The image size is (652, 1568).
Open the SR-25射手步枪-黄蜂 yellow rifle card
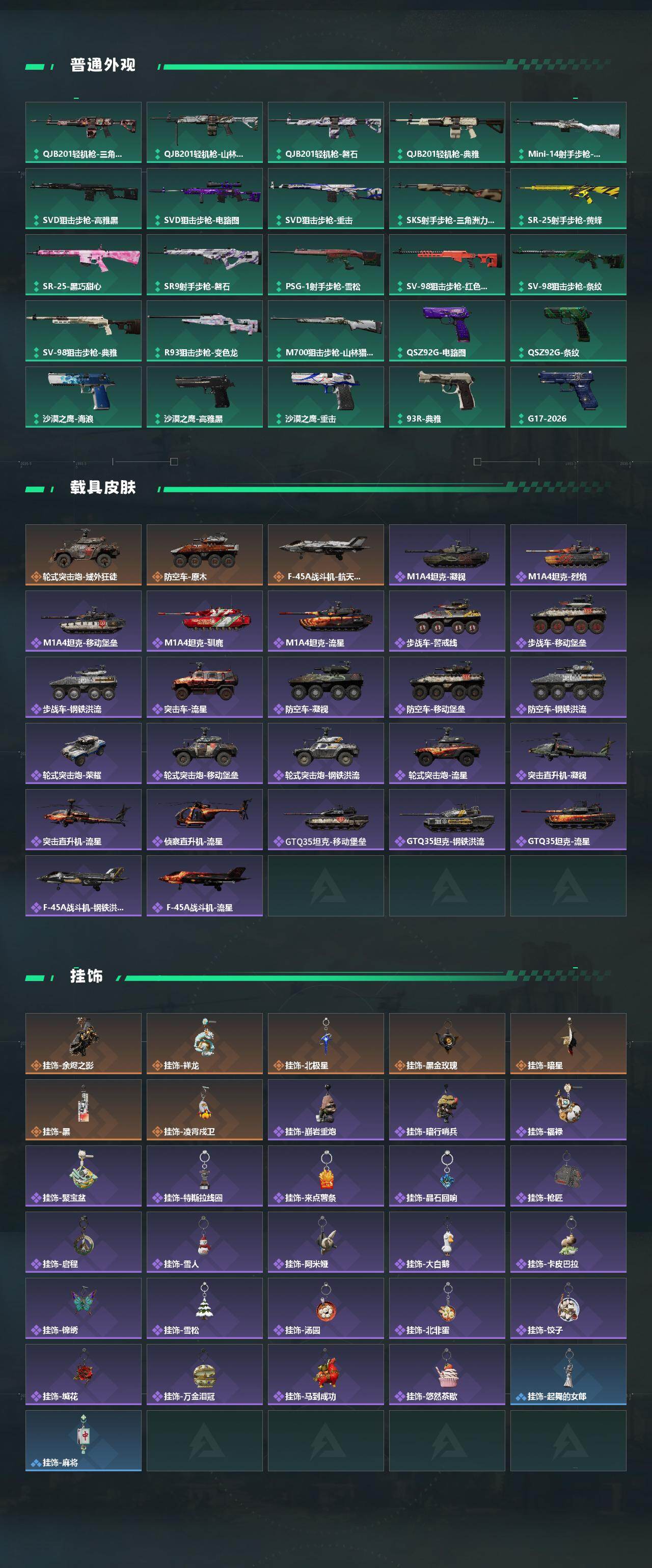pyautogui.click(x=568, y=199)
